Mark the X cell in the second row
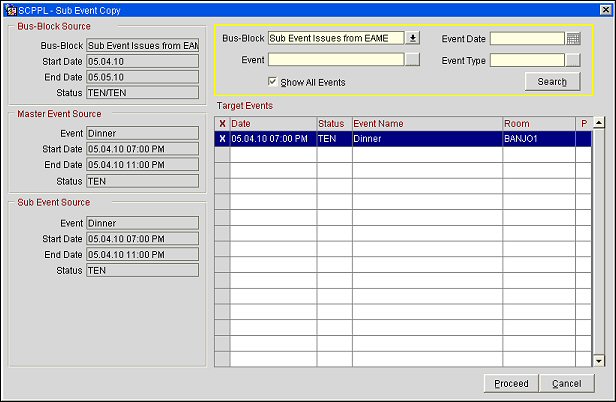 click(x=222, y=155)
